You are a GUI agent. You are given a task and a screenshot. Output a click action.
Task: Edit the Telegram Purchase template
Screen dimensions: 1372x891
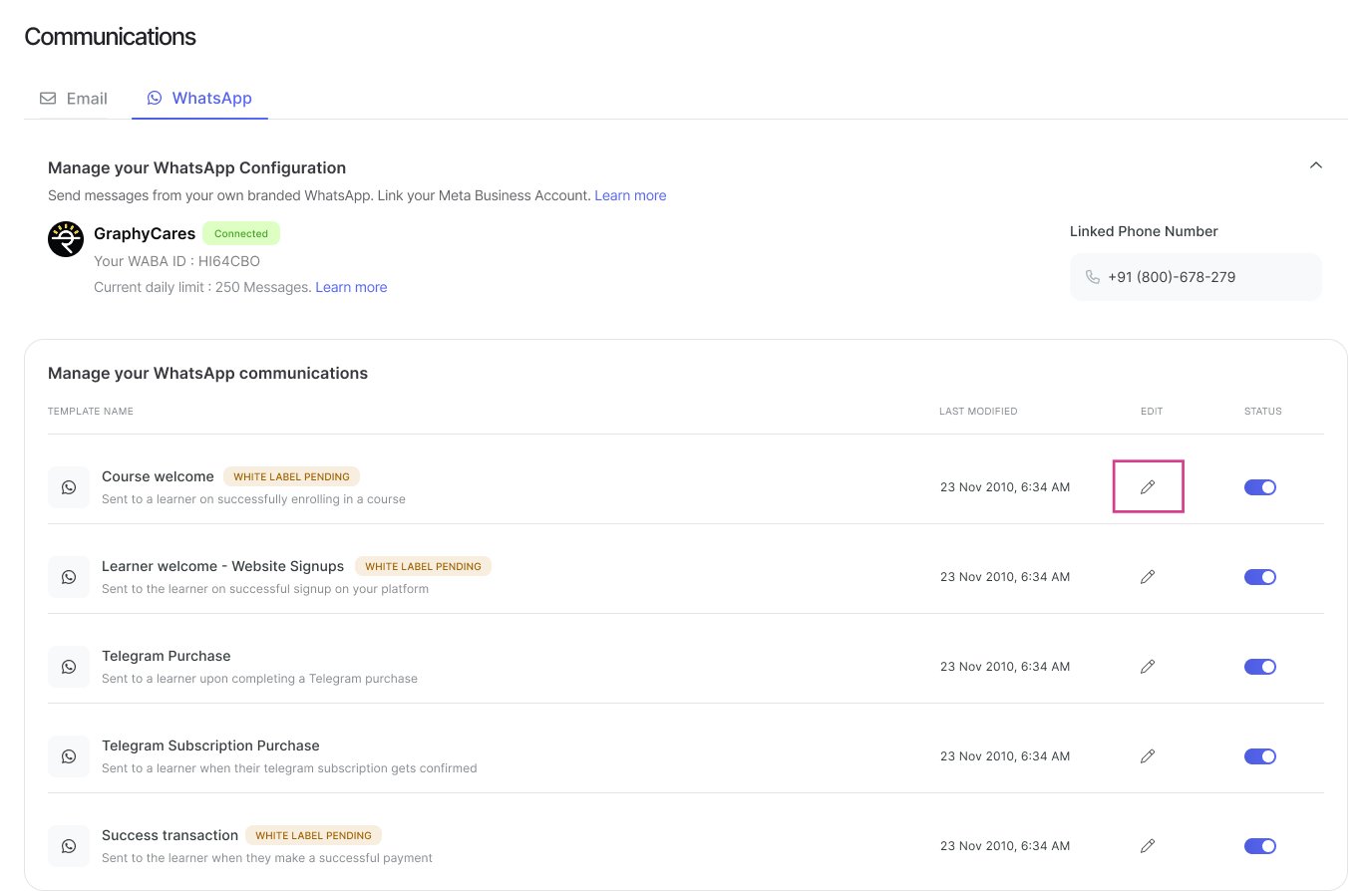coord(1148,667)
